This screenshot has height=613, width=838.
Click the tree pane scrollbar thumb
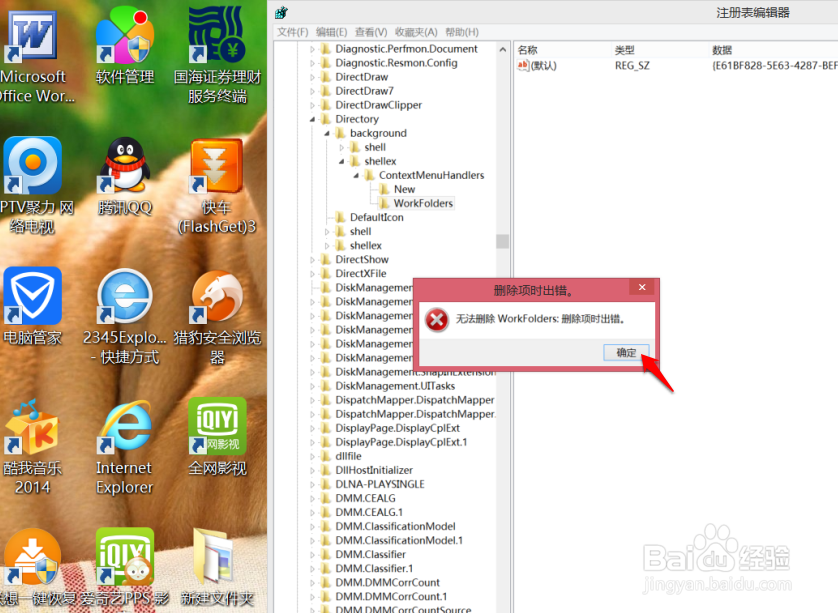click(502, 241)
